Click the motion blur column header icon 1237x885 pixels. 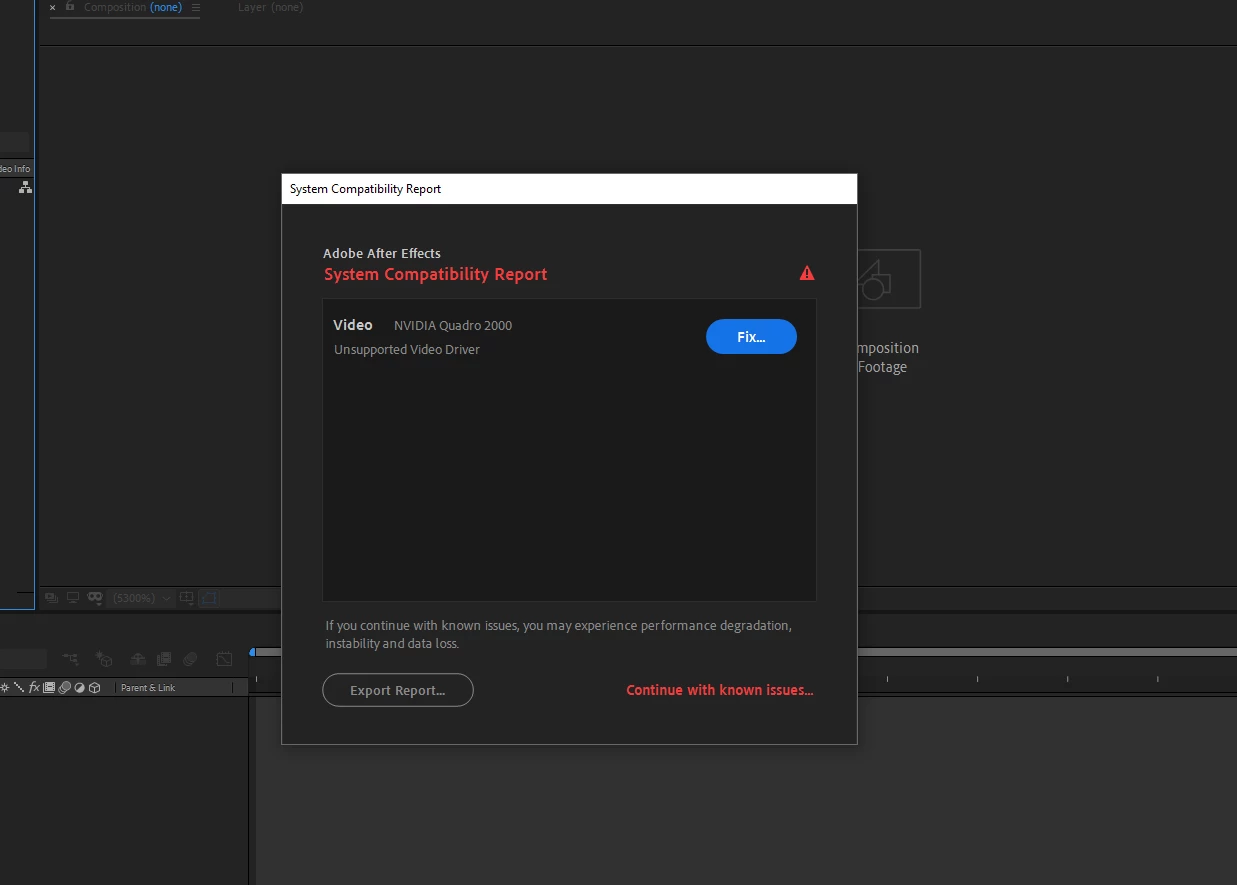click(x=64, y=688)
